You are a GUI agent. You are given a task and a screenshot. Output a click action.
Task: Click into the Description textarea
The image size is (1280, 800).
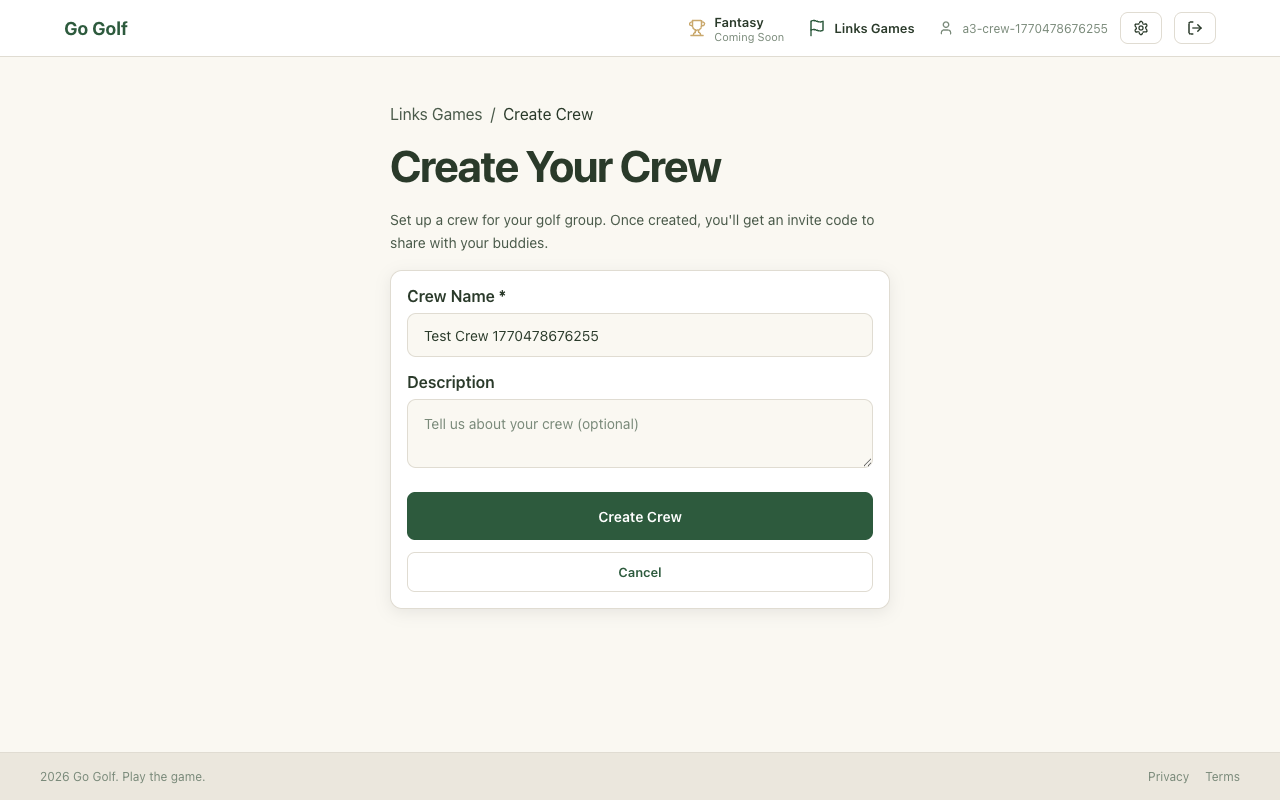click(640, 433)
